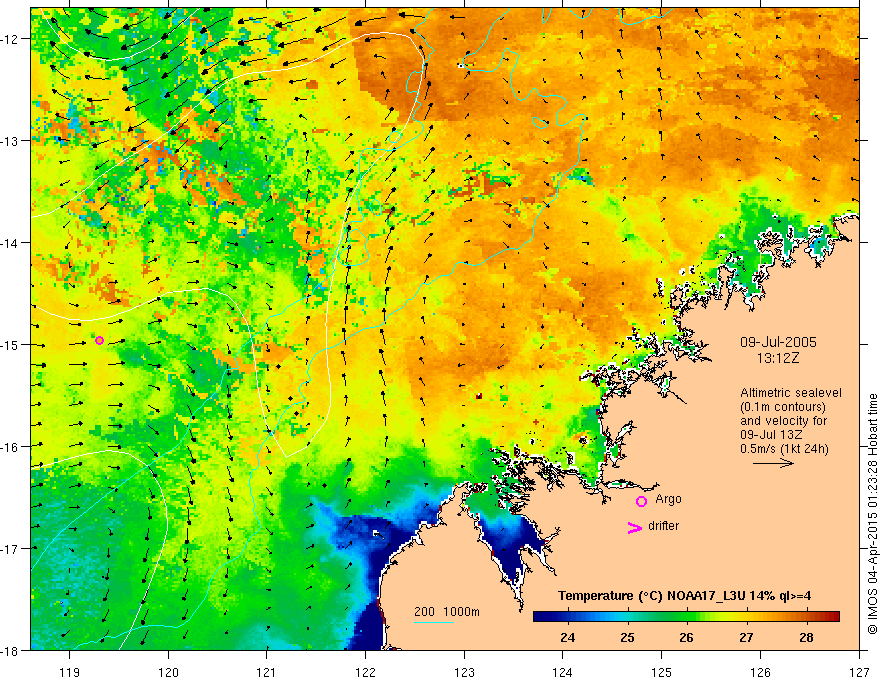Image resolution: width=880 pixels, height=680 pixels.
Task: Click the 'Argo' legend label
Action: pyautogui.click(x=668, y=499)
